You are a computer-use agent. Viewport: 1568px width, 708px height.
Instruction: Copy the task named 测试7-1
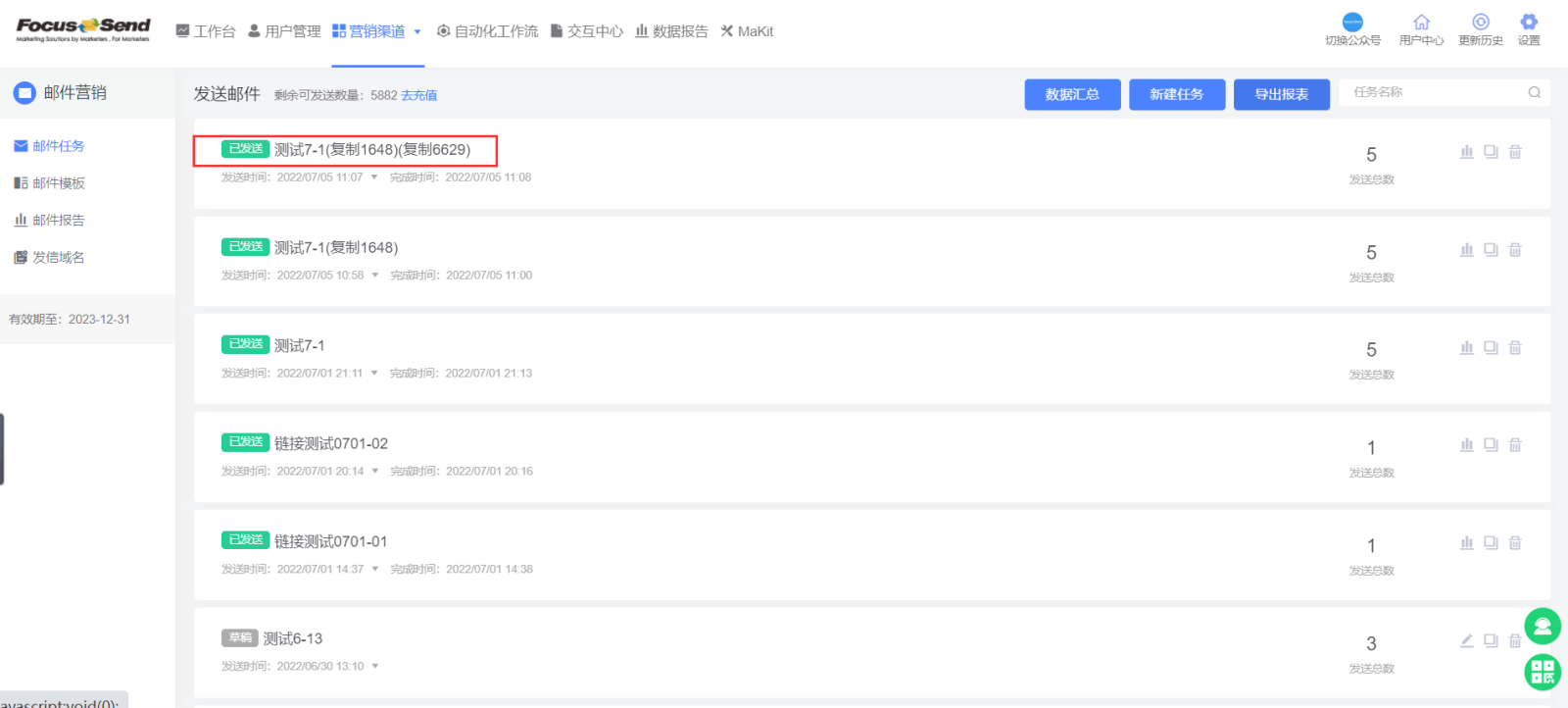(x=1491, y=347)
